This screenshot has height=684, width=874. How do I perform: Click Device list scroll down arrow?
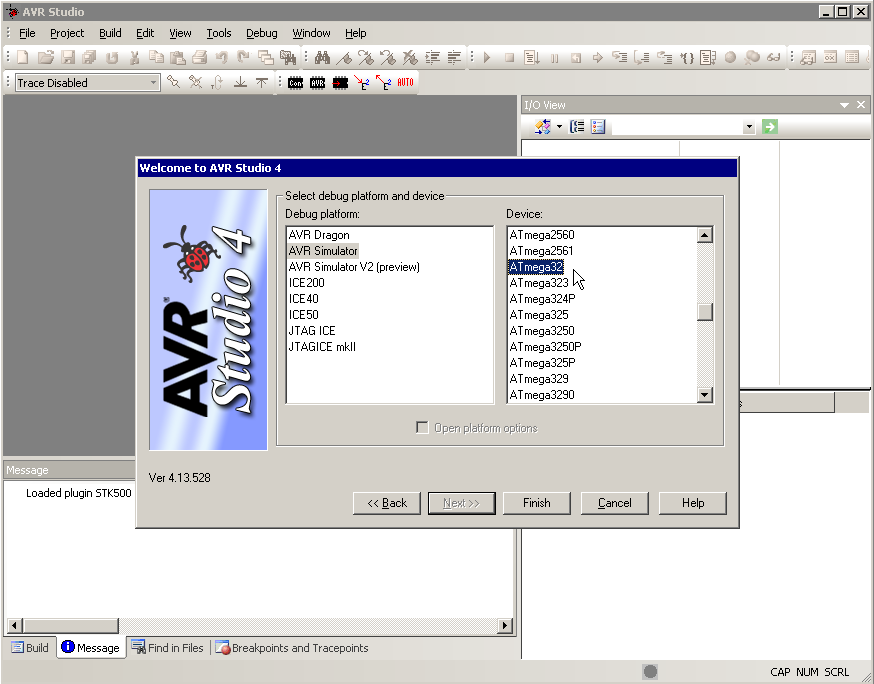click(705, 395)
